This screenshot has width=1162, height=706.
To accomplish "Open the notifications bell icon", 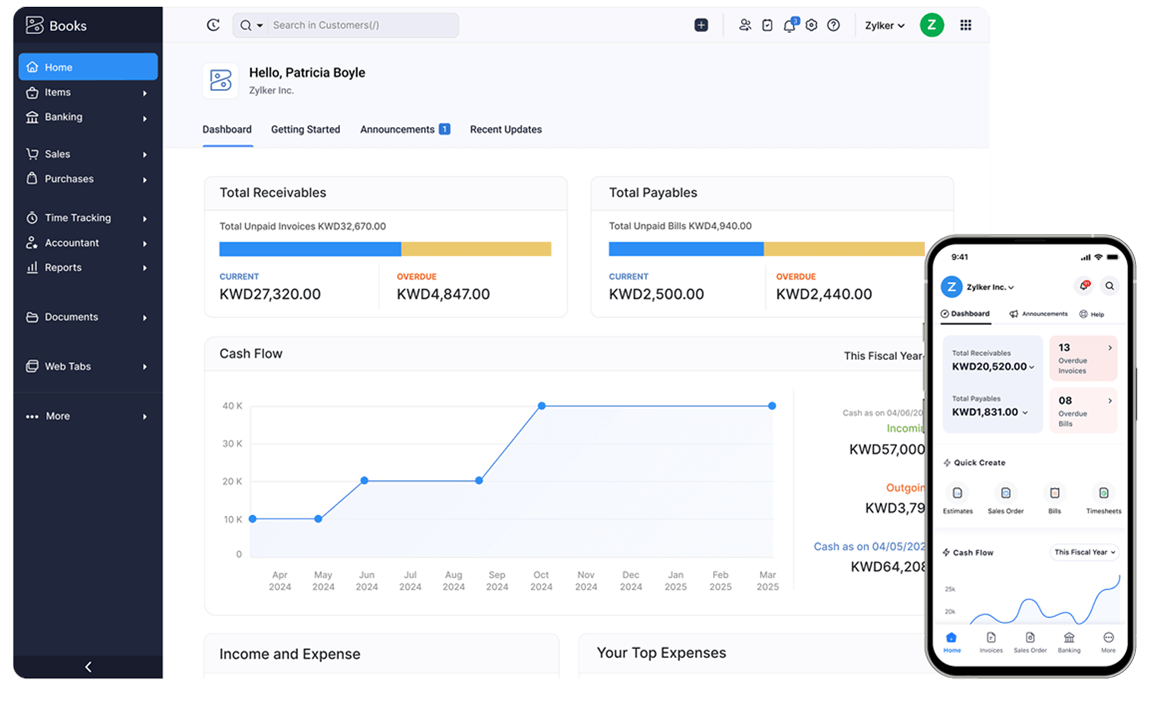I will coord(790,25).
